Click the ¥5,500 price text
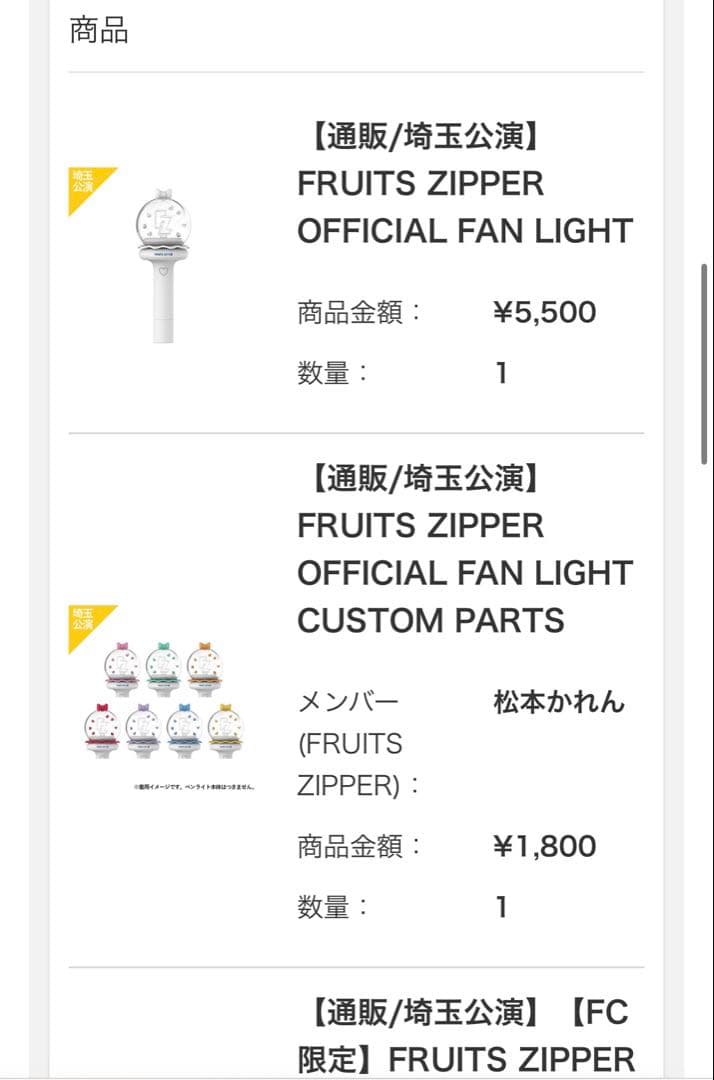 (x=550, y=311)
